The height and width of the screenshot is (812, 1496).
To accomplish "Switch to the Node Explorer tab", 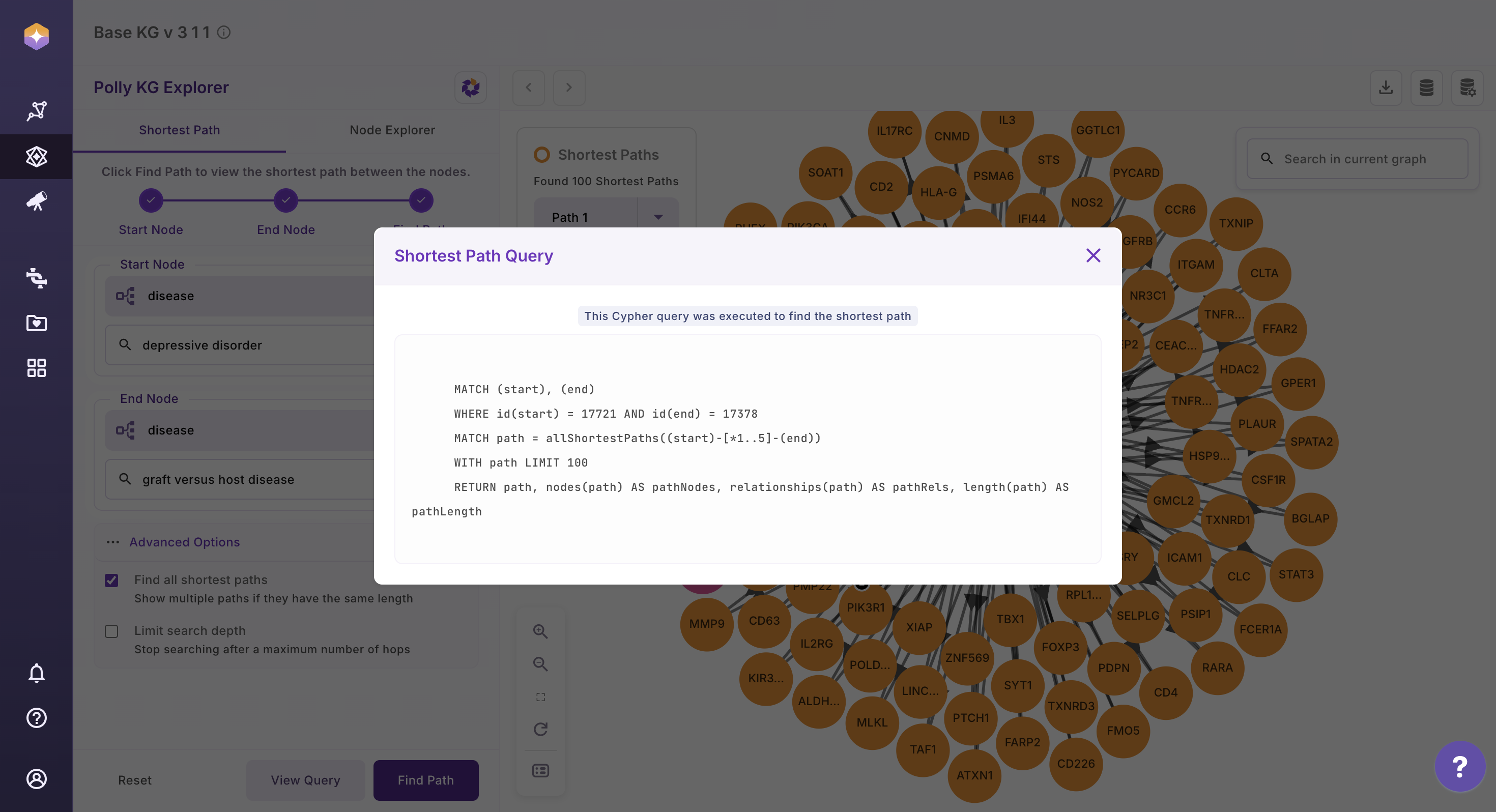I will click(x=392, y=130).
